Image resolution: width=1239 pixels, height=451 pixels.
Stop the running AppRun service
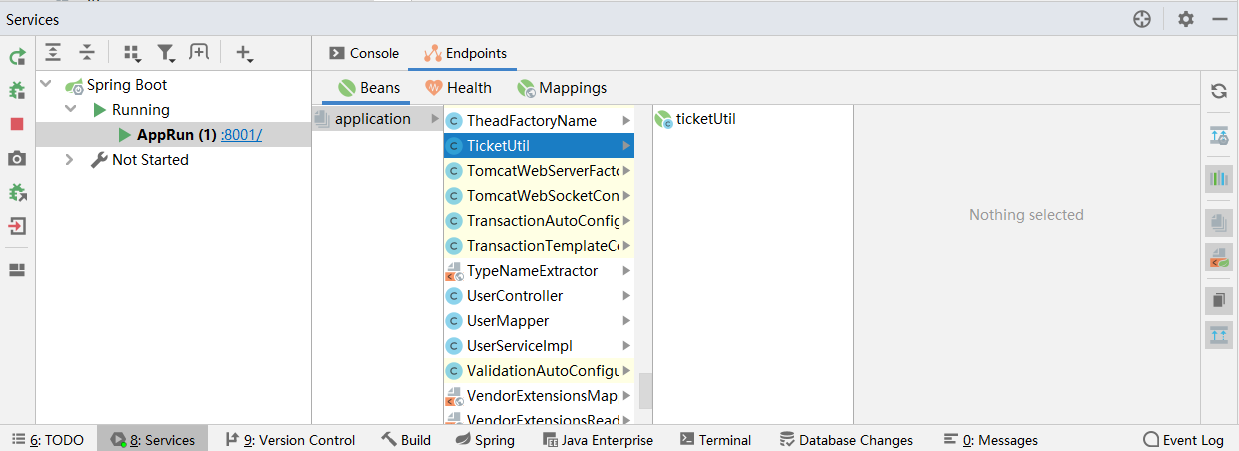coord(17,124)
